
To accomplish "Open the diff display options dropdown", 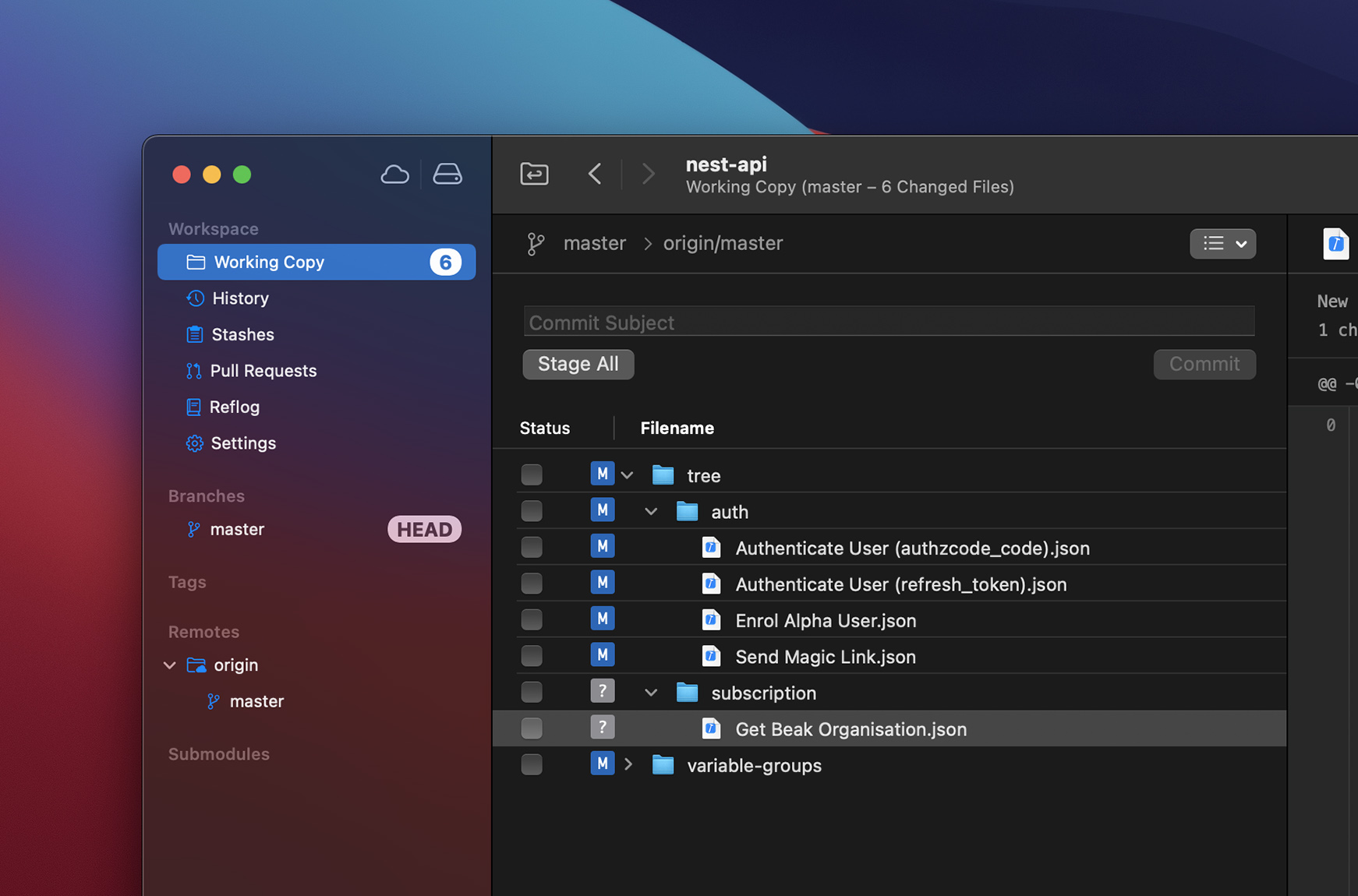I will [x=1223, y=244].
